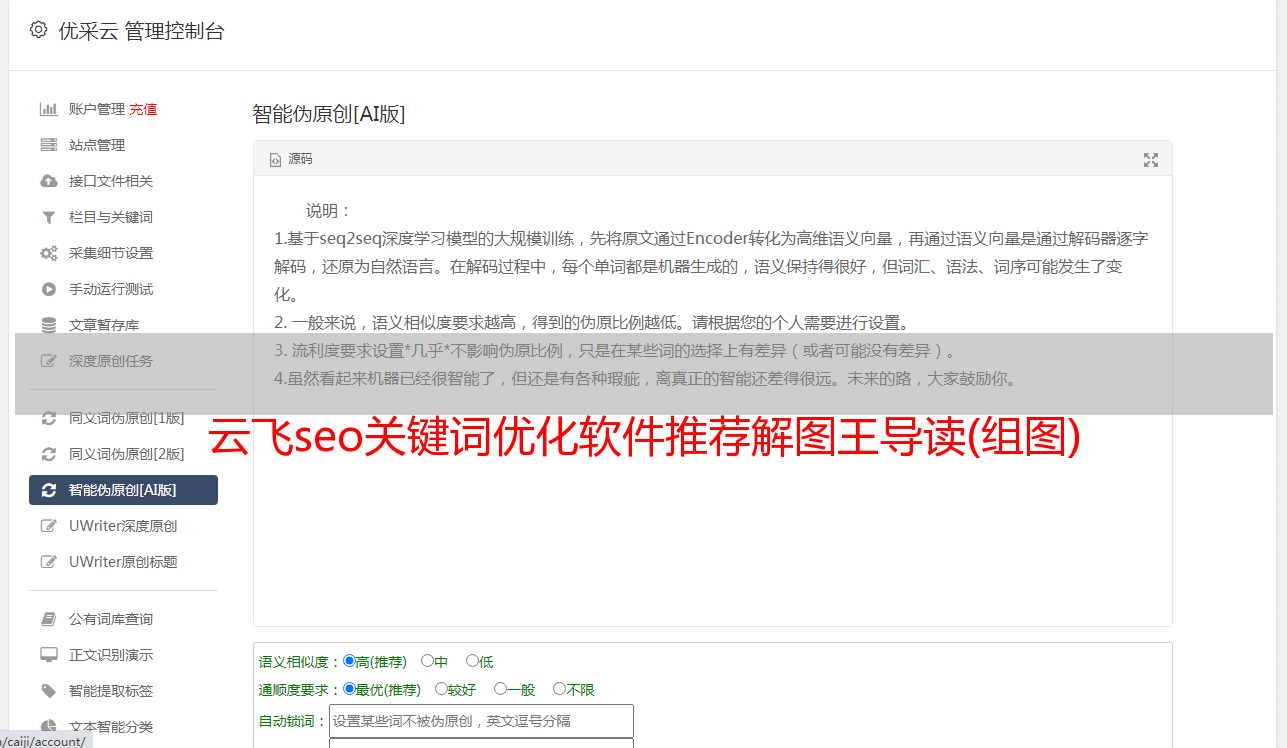
Task: Click the play icon beside 手动运行测试
Action: pos(48,289)
